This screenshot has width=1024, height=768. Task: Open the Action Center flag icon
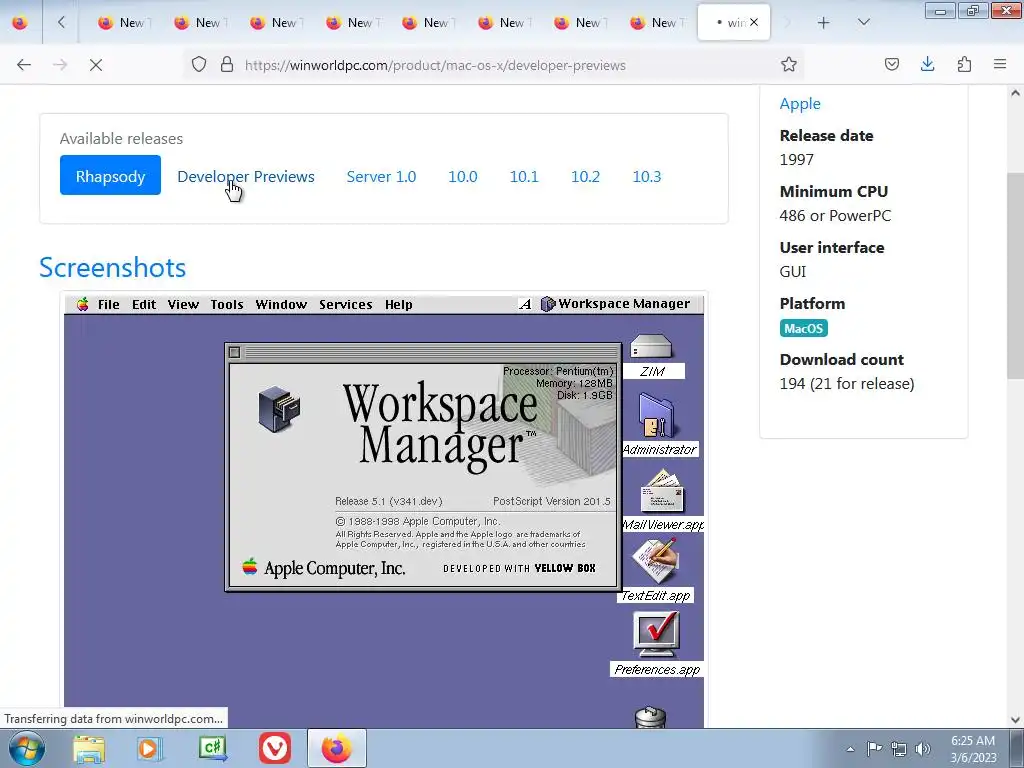(874, 748)
